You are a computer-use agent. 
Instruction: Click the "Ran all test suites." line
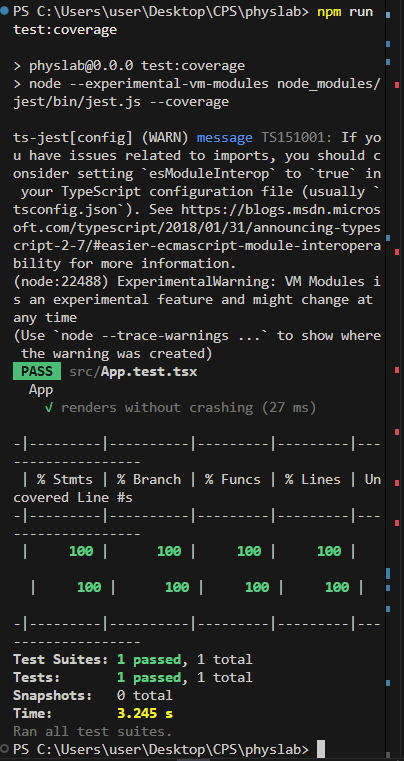click(92, 731)
